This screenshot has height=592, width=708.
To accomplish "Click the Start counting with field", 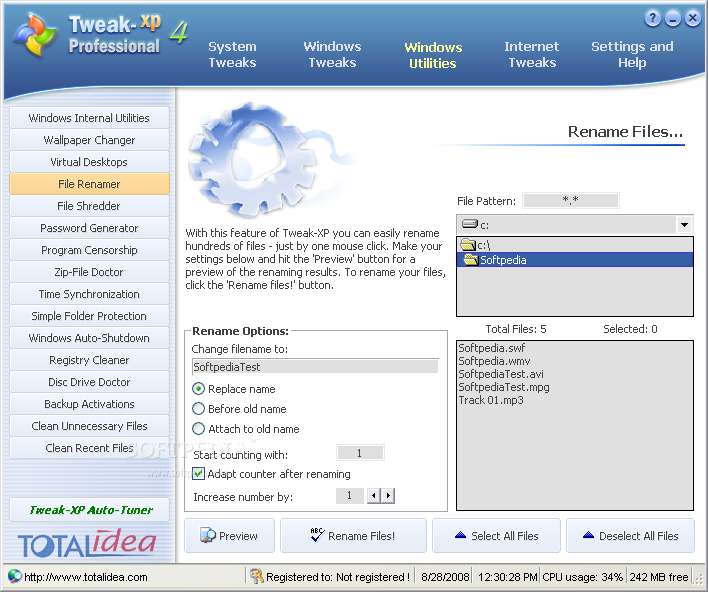I will point(360,453).
